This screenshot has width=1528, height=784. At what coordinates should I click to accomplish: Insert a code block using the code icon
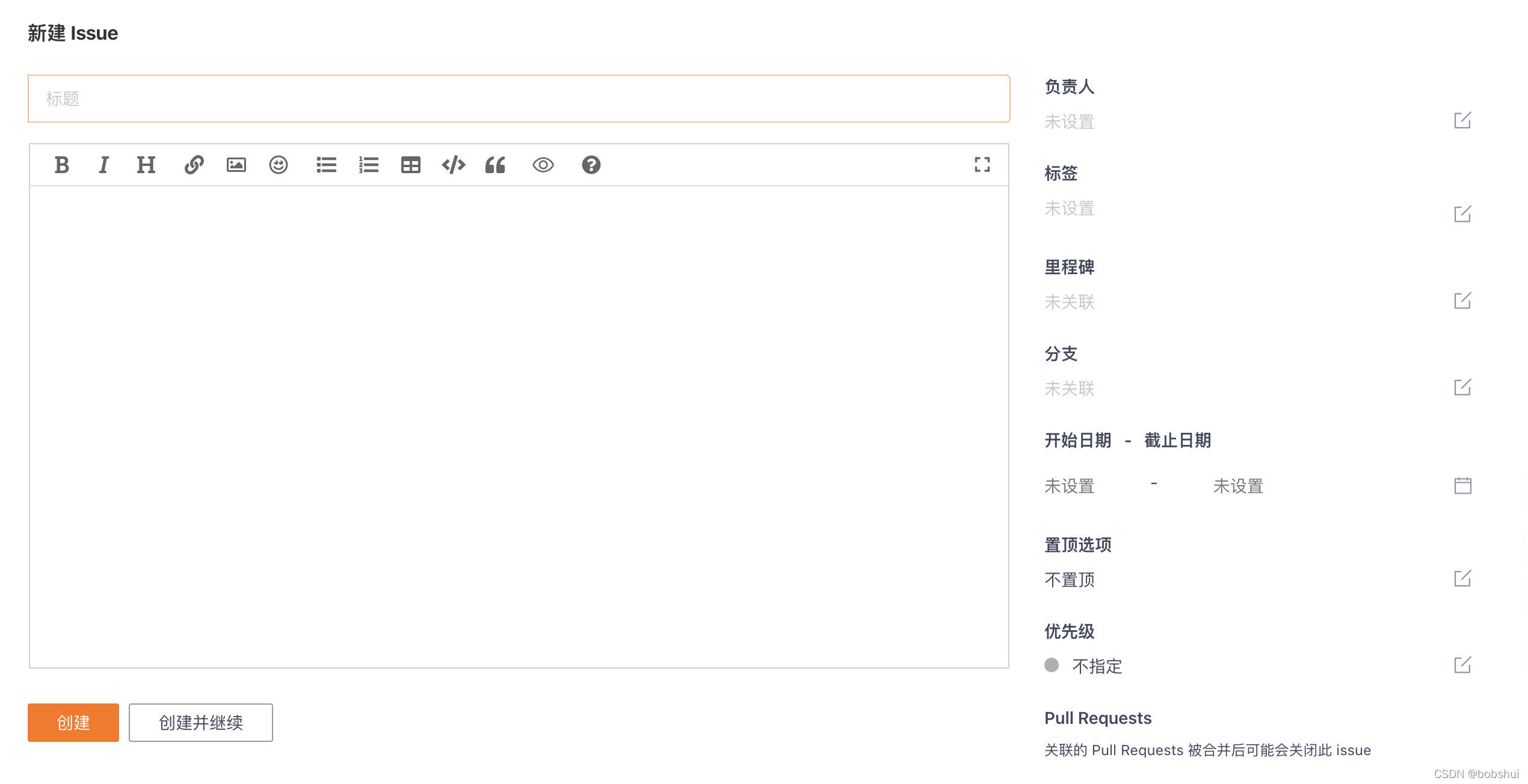453,165
